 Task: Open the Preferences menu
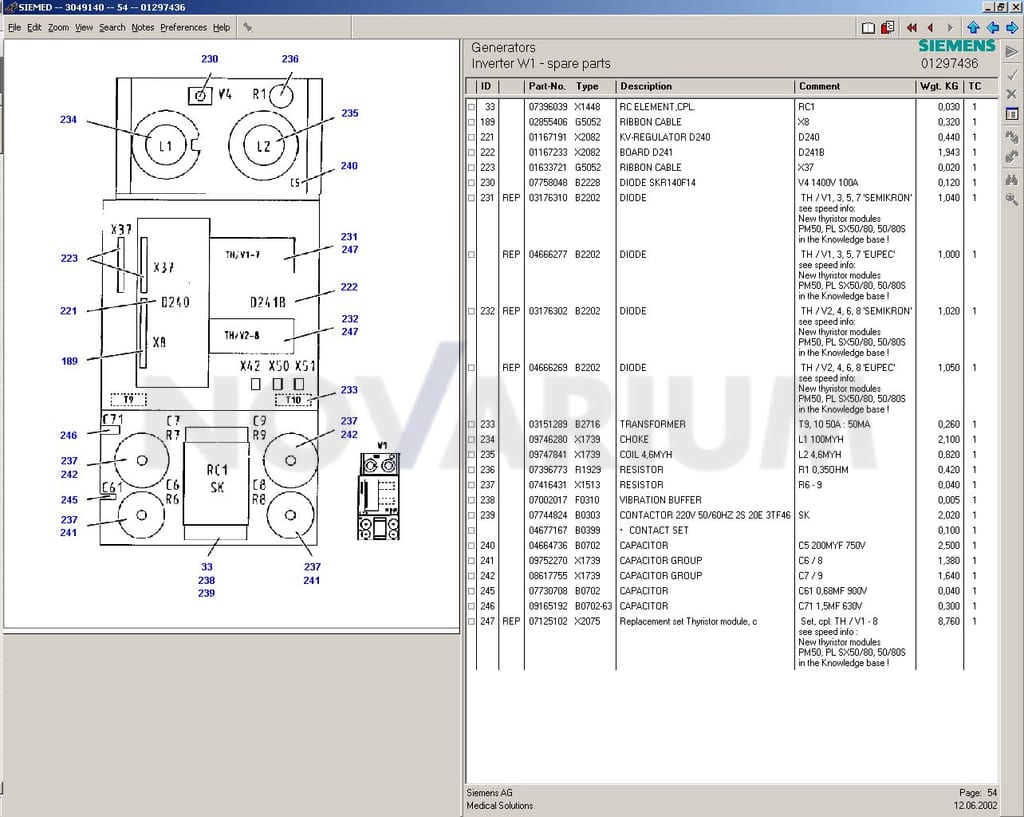click(x=184, y=27)
